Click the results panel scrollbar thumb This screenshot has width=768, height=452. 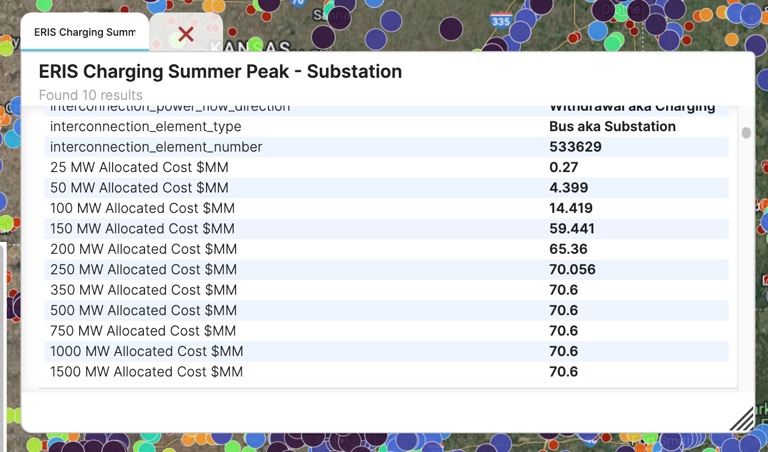(x=746, y=133)
